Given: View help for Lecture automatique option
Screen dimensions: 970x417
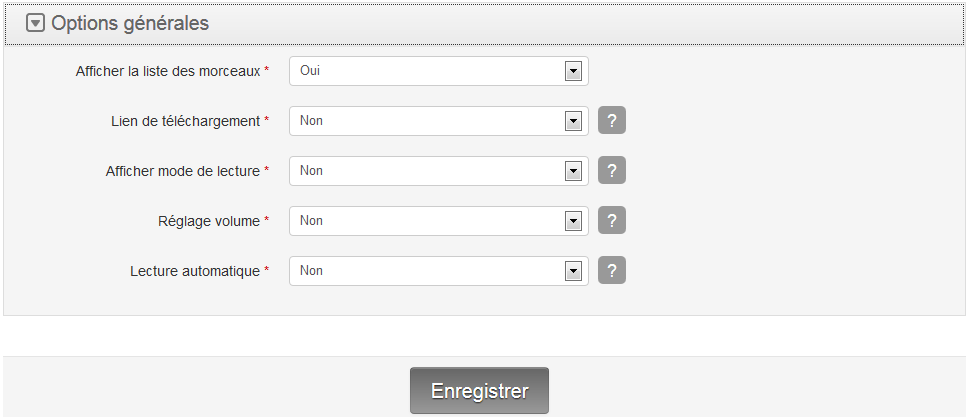Looking at the screenshot, I should tap(612, 271).
